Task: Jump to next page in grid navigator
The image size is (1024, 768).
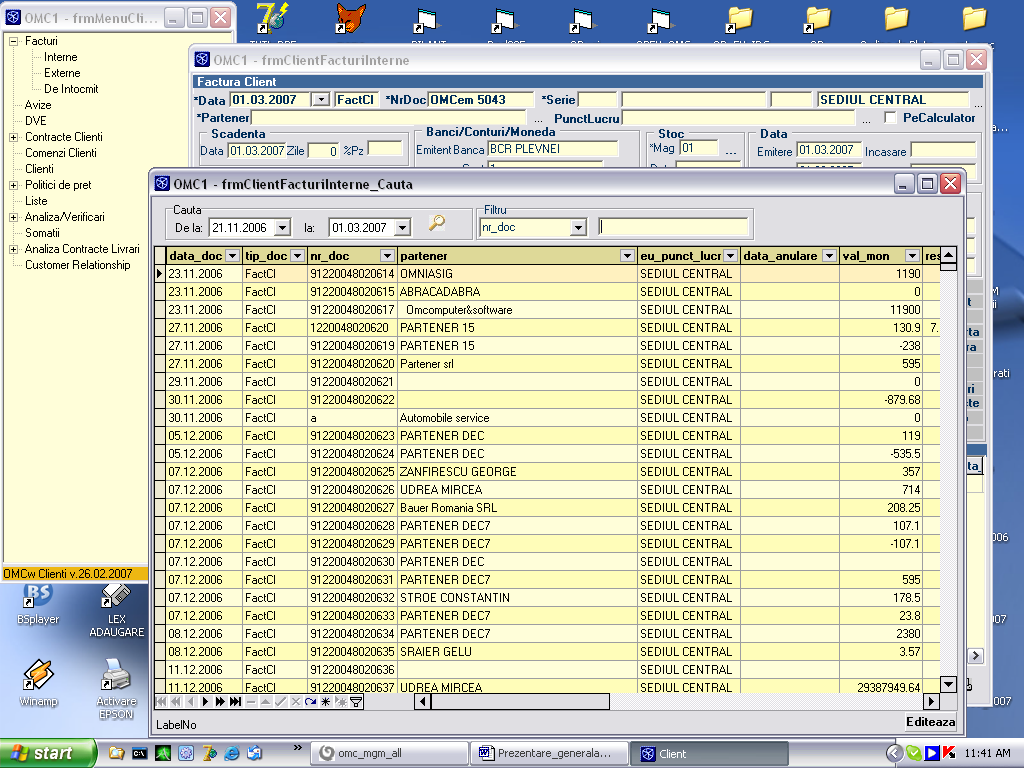Action: tap(220, 702)
